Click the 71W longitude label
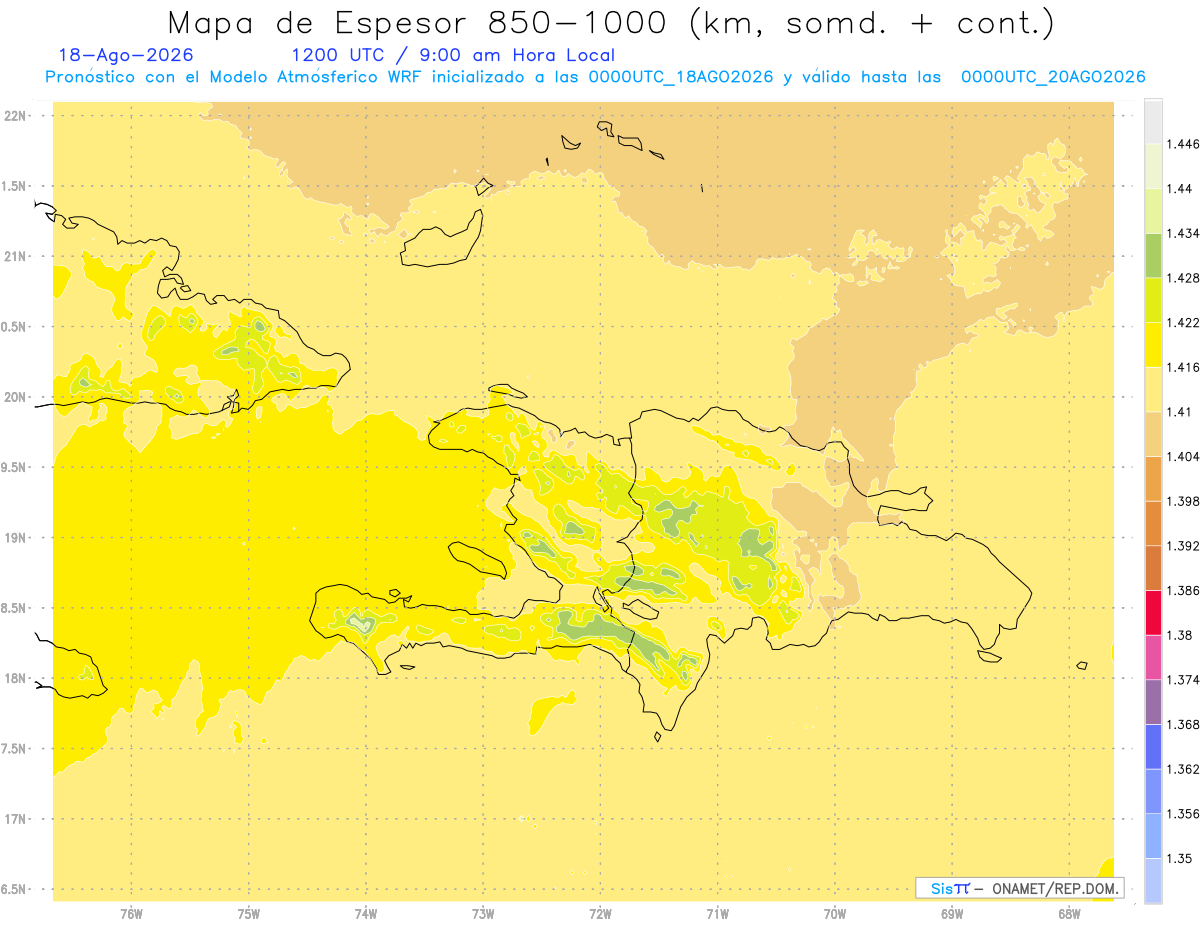 coord(717,913)
